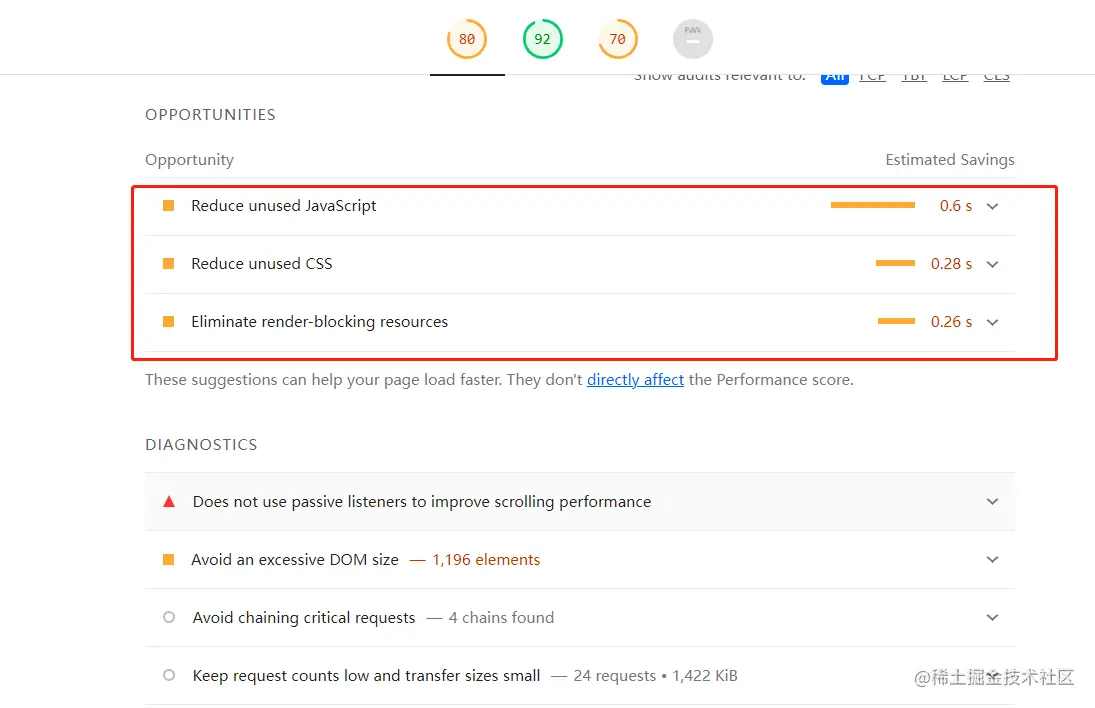
Task: Click the Reduce unused CSS audit title
Action: 262,264
